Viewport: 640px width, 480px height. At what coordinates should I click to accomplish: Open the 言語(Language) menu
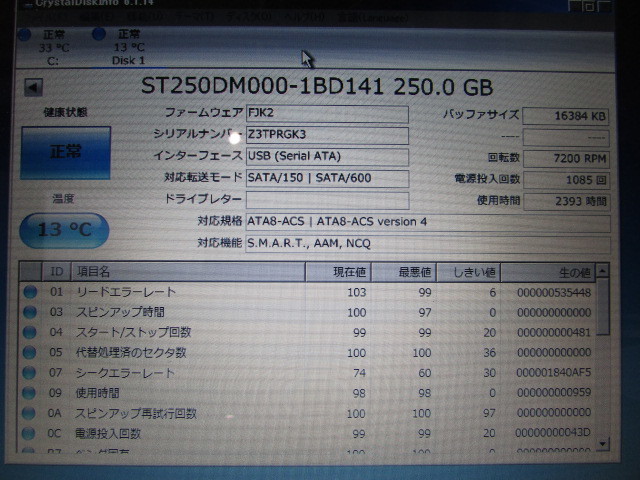click(x=372, y=18)
